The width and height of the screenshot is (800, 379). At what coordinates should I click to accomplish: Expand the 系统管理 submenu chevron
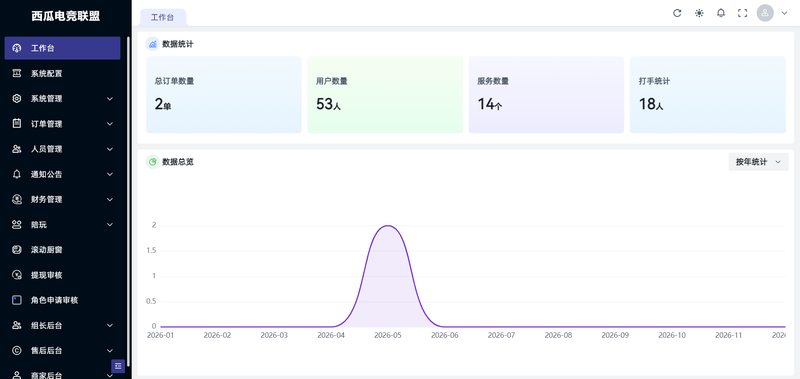coord(110,98)
